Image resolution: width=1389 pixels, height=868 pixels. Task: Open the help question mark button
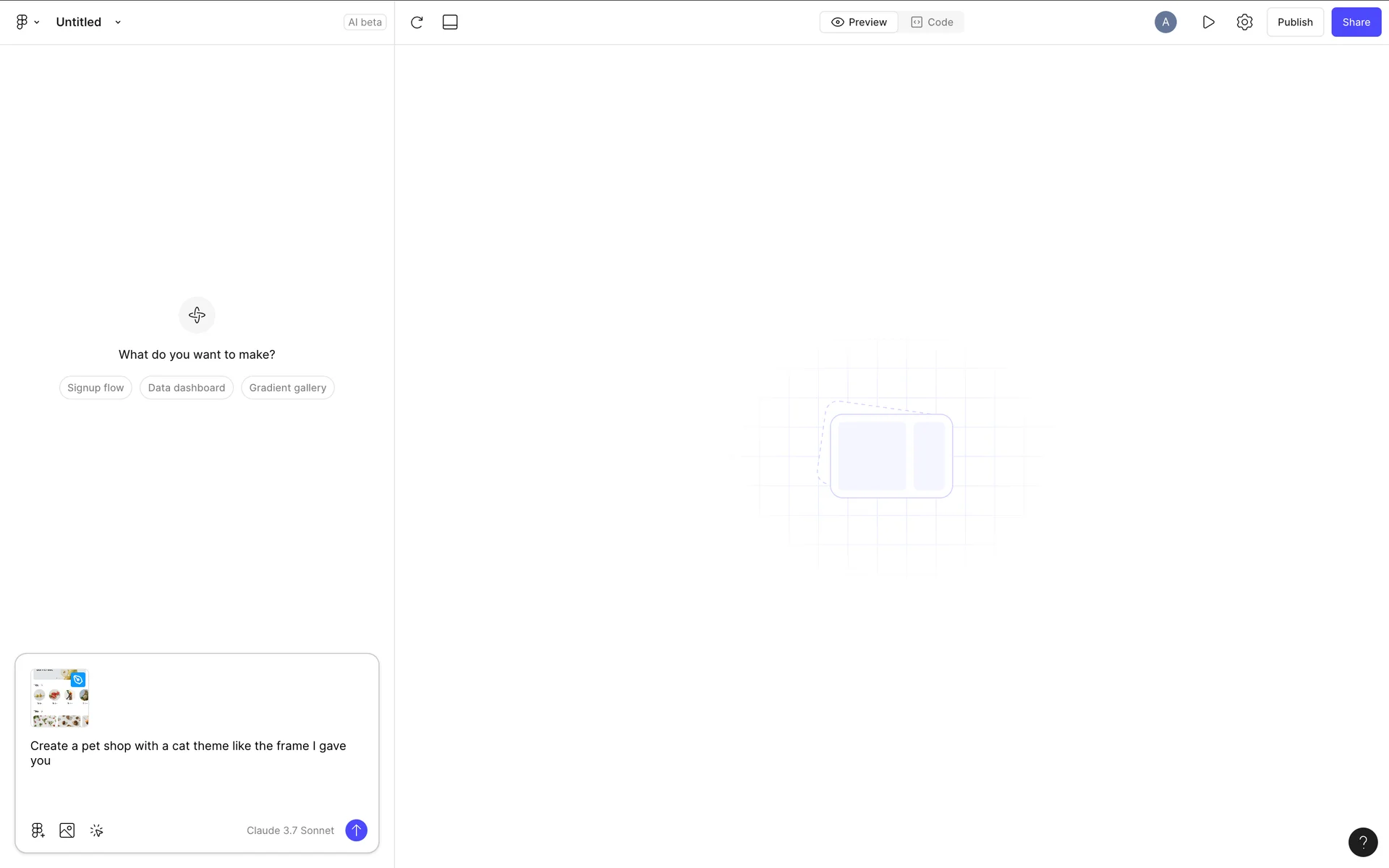pyautogui.click(x=1363, y=842)
